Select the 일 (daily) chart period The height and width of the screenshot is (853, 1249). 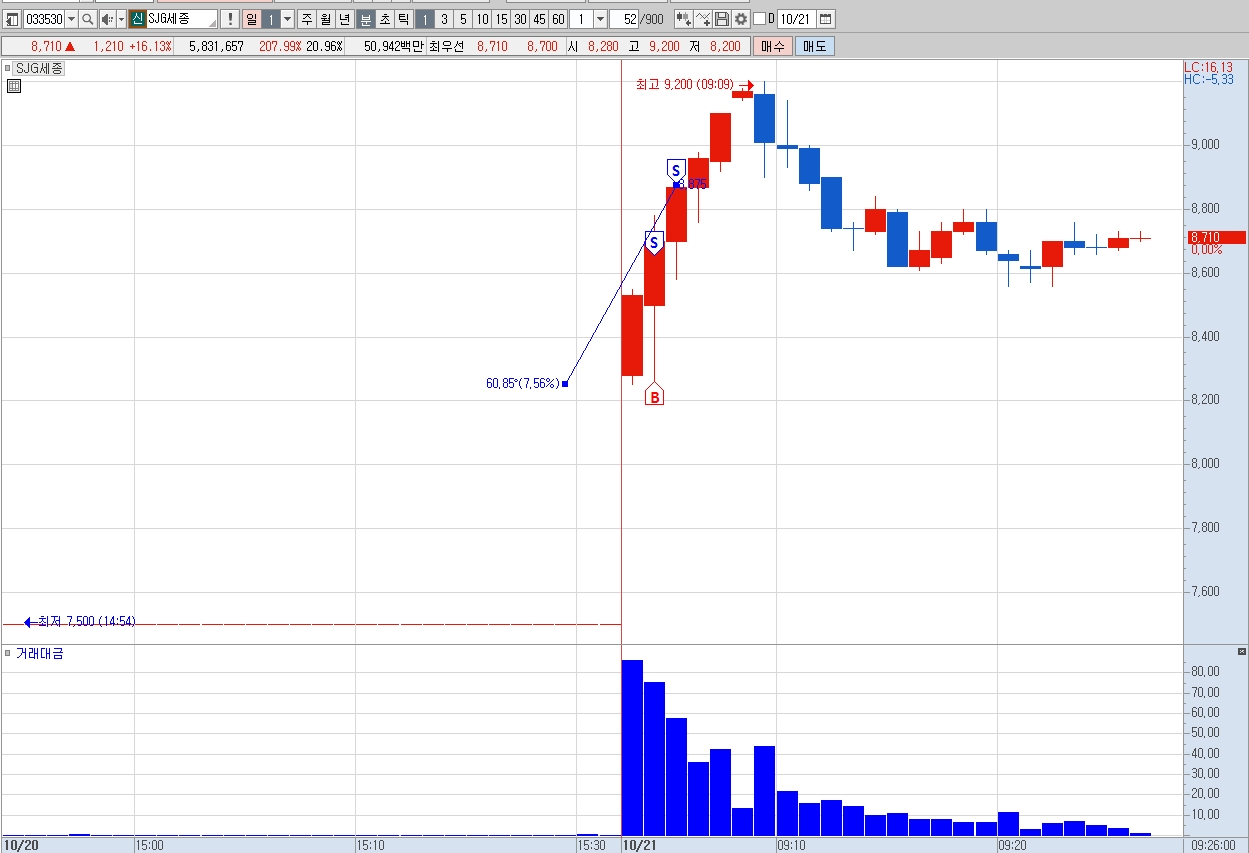coord(251,19)
